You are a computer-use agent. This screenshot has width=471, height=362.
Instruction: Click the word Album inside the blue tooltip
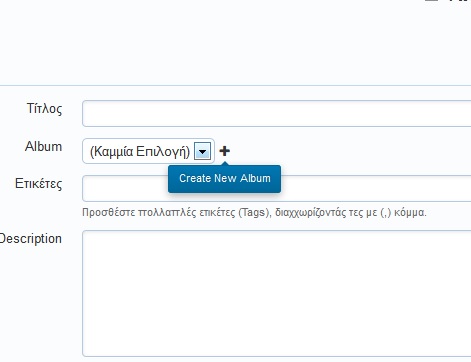(x=255, y=178)
